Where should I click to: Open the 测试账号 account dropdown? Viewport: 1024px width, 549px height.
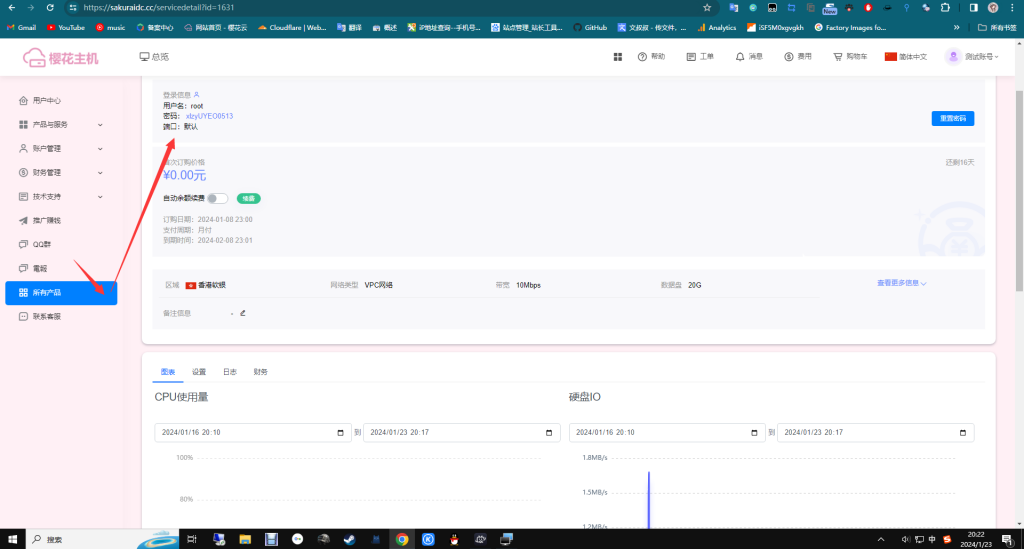coord(972,57)
